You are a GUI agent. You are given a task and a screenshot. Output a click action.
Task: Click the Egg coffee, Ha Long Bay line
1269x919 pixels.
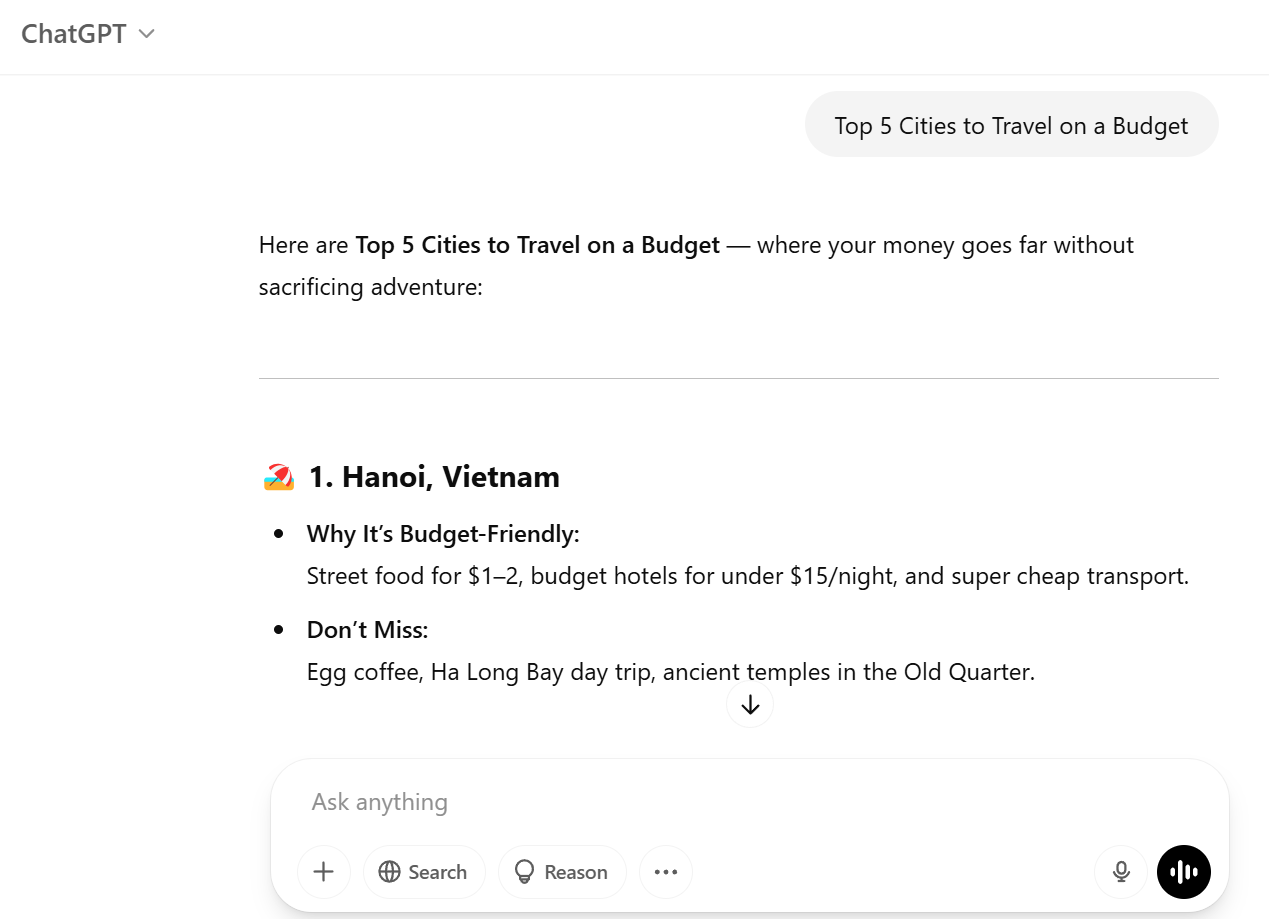tap(670, 672)
